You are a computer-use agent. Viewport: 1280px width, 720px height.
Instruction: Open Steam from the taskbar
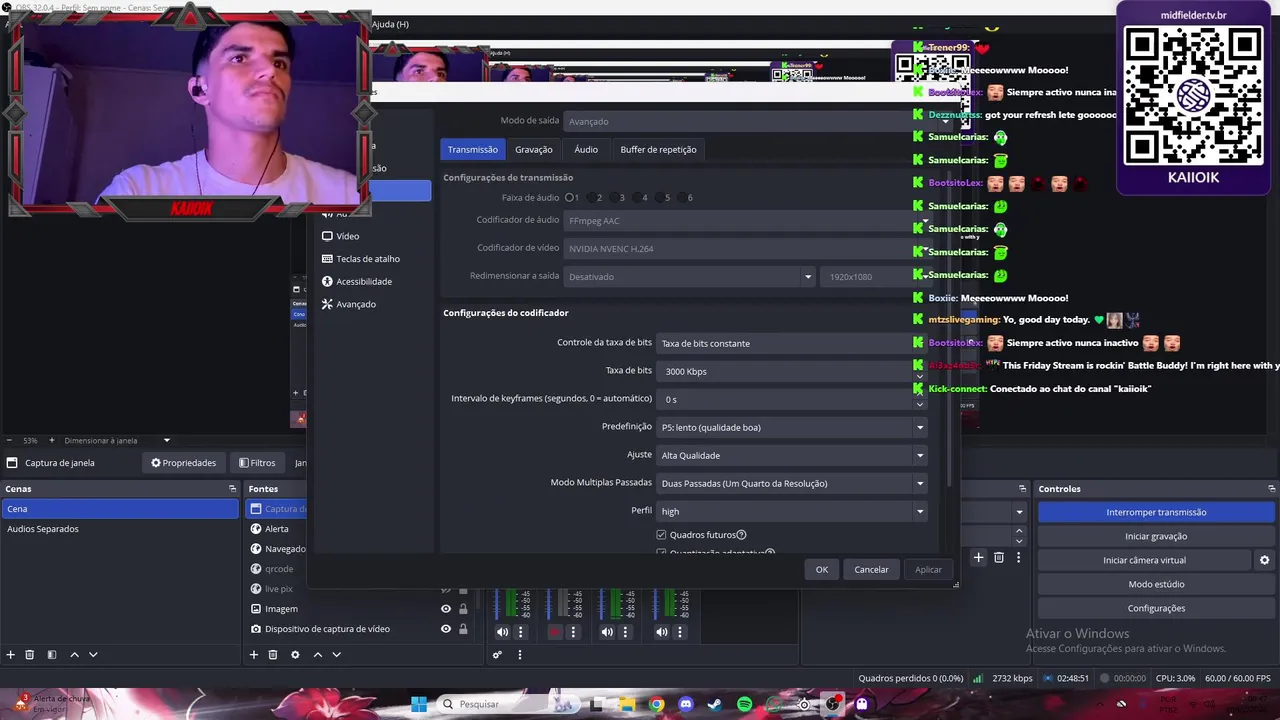[715, 704]
